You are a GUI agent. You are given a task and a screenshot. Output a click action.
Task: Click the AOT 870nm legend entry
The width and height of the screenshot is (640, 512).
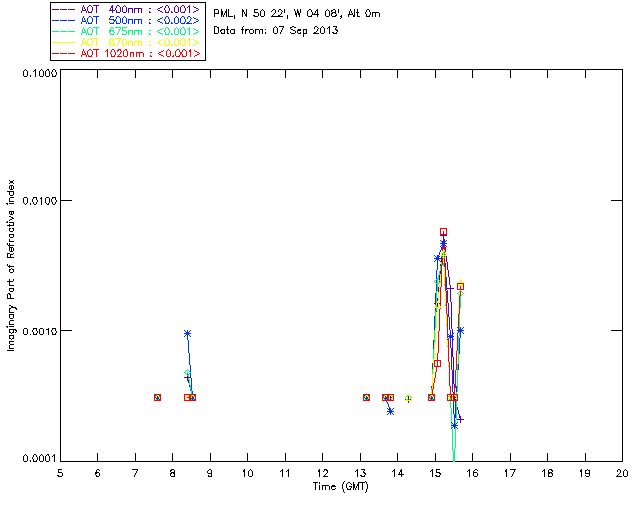127,42
